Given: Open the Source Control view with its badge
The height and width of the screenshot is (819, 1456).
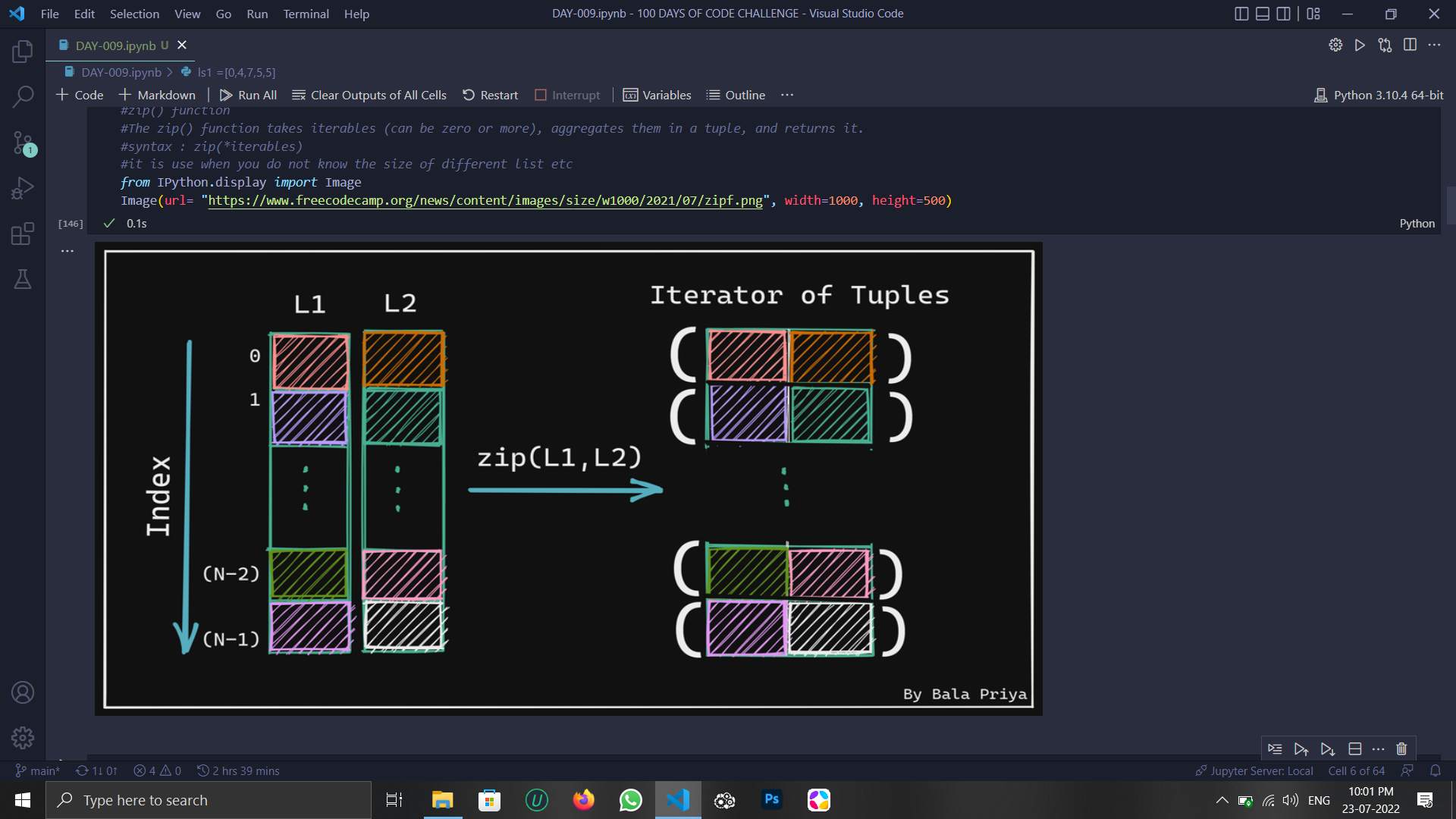Looking at the screenshot, I should (x=23, y=143).
